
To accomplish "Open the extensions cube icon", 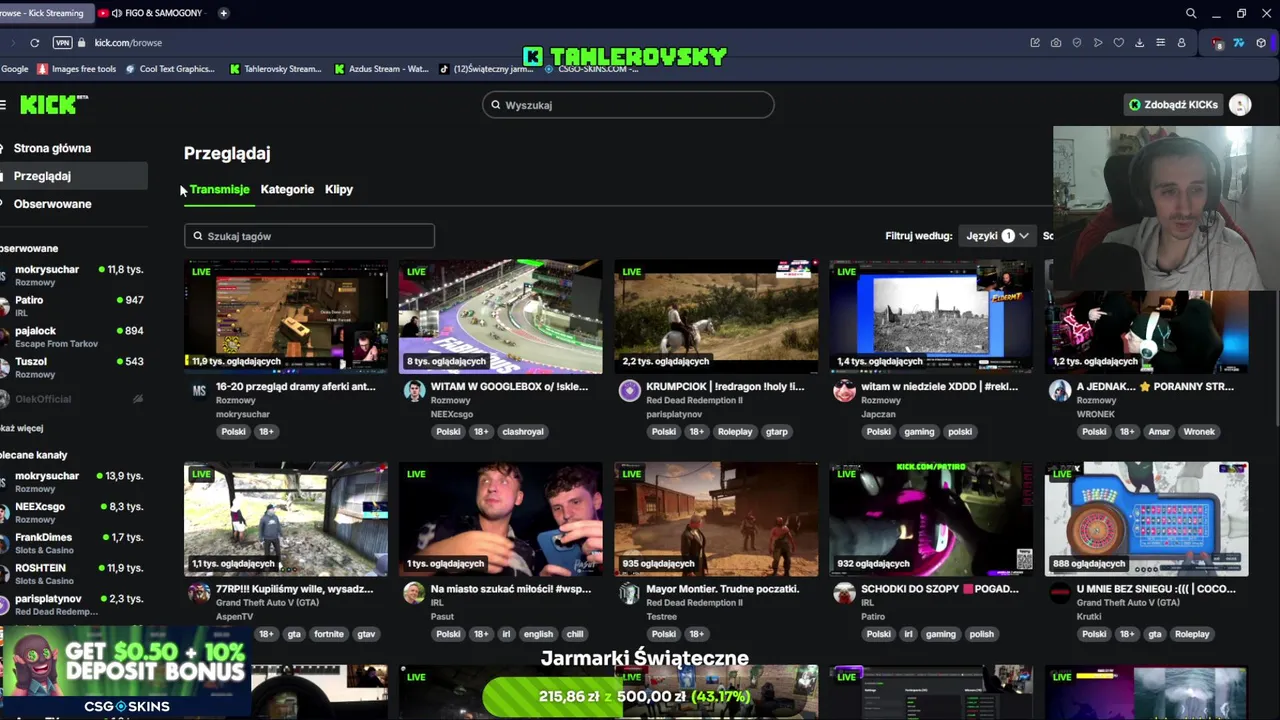I will click(1261, 43).
